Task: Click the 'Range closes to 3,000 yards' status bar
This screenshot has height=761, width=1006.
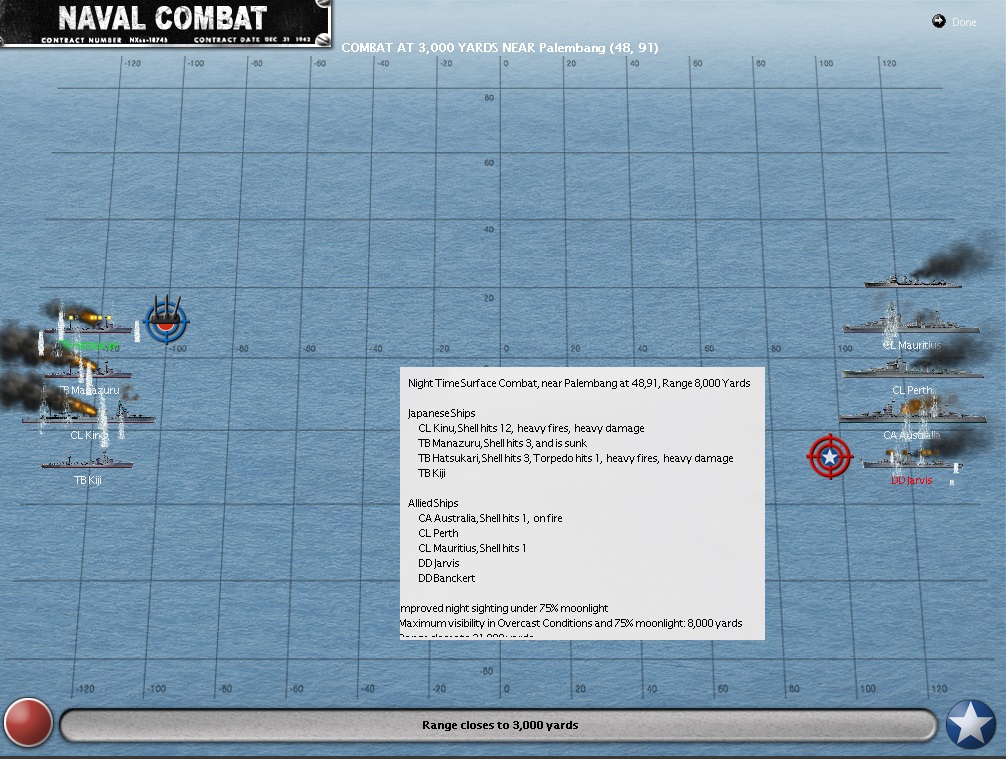Action: [x=499, y=725]
